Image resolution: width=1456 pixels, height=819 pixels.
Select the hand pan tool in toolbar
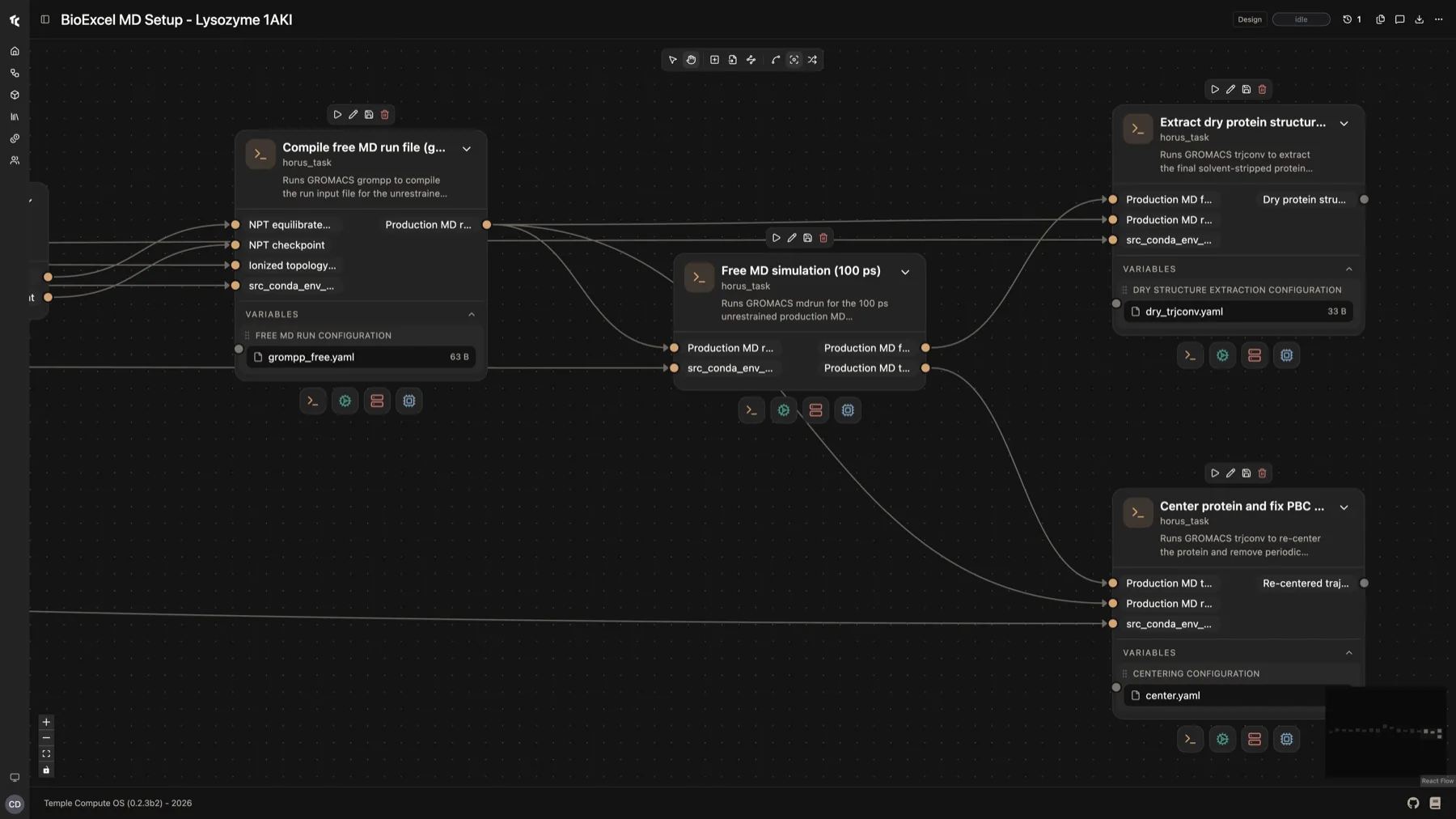(692, 60)
